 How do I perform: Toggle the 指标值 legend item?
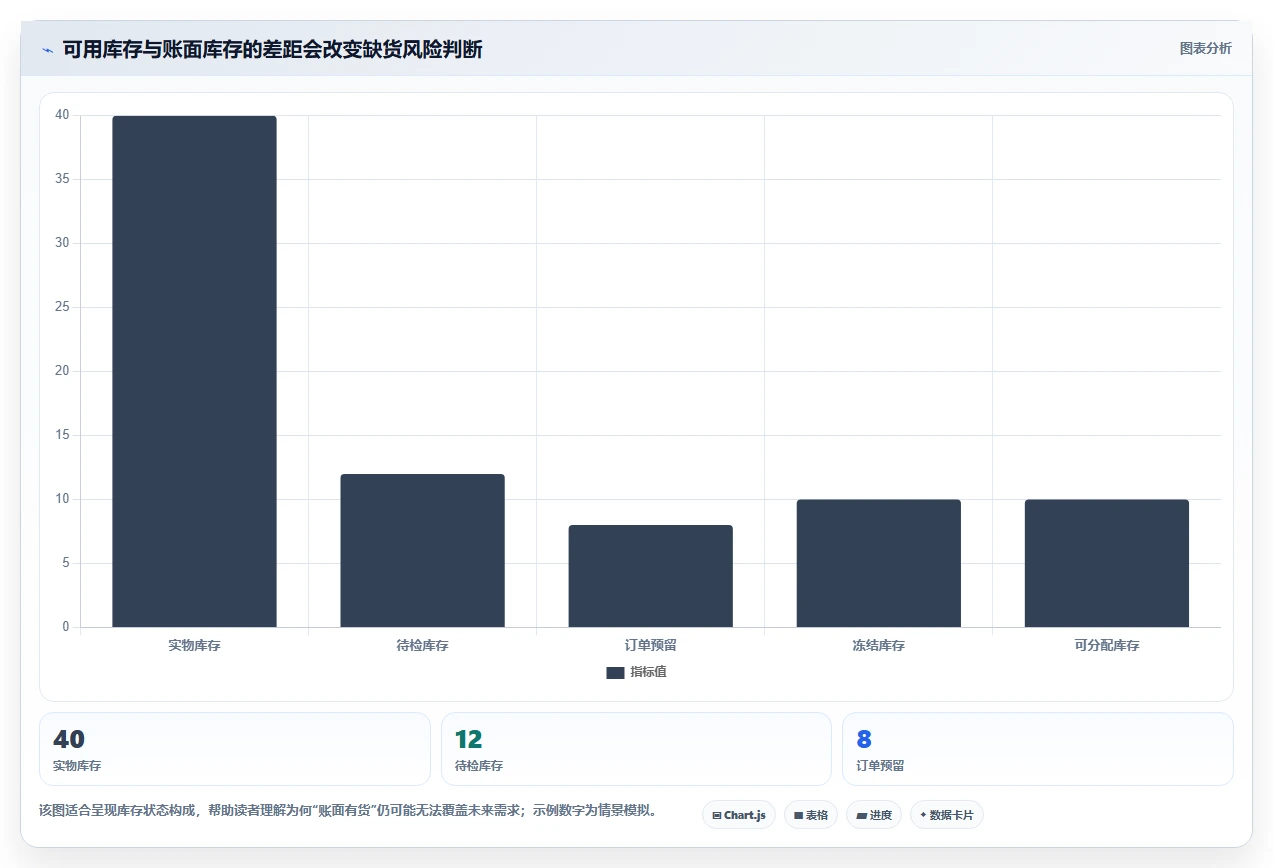[636, 672]
